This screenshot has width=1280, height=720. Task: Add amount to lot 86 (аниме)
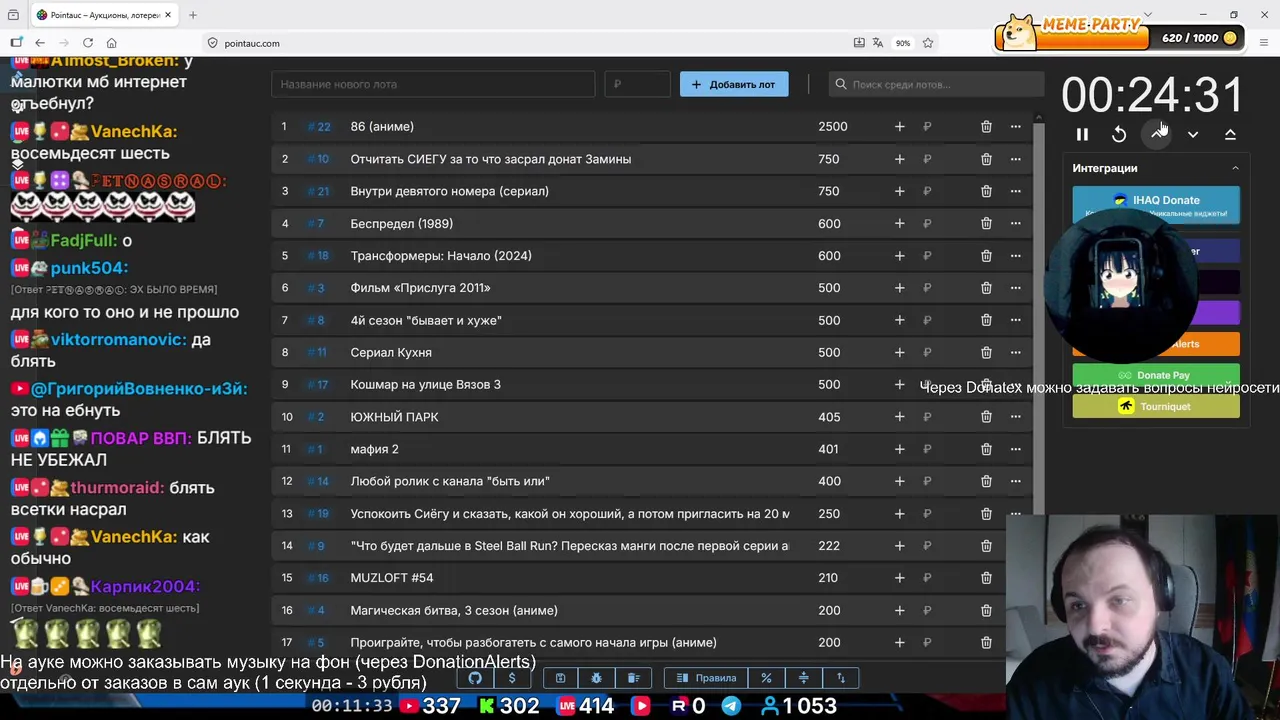pyautogui.click(x=899, y=126)
